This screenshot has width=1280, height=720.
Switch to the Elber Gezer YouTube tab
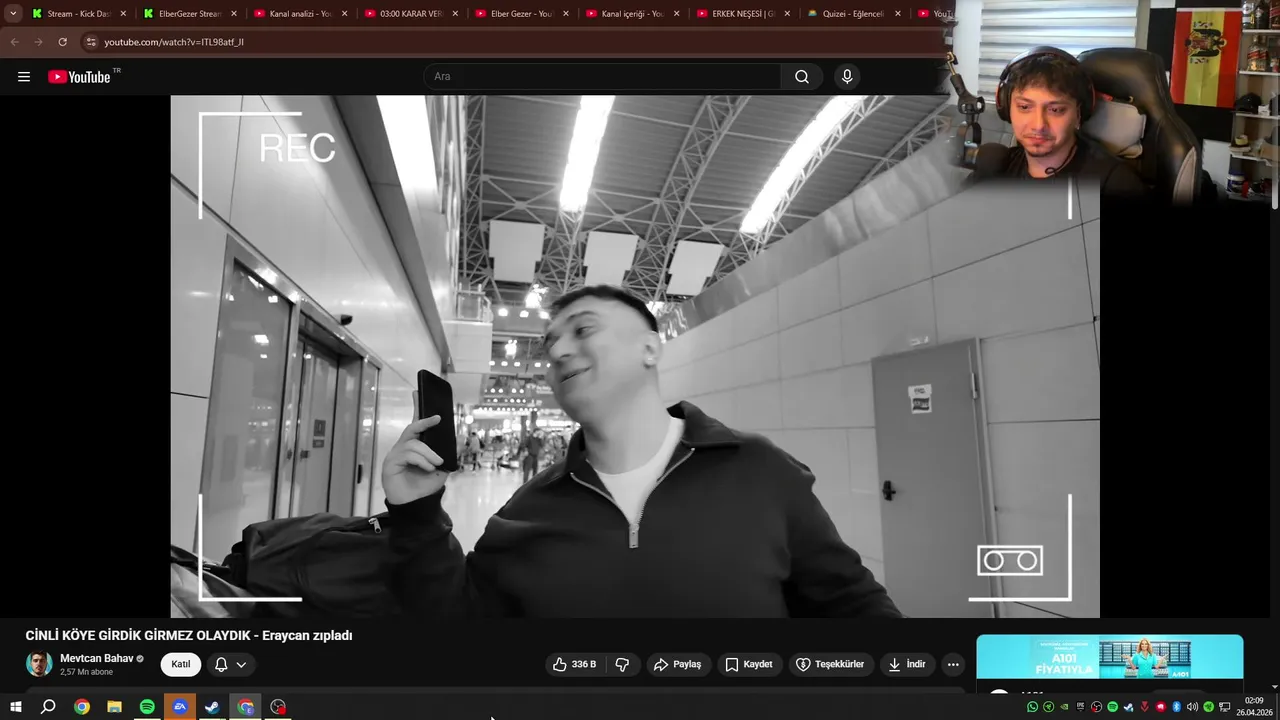click(x=521, y=14)
